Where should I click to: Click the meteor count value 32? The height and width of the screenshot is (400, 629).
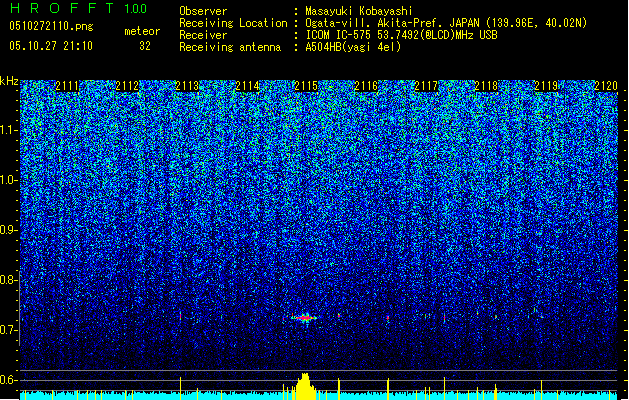(145, 46)
